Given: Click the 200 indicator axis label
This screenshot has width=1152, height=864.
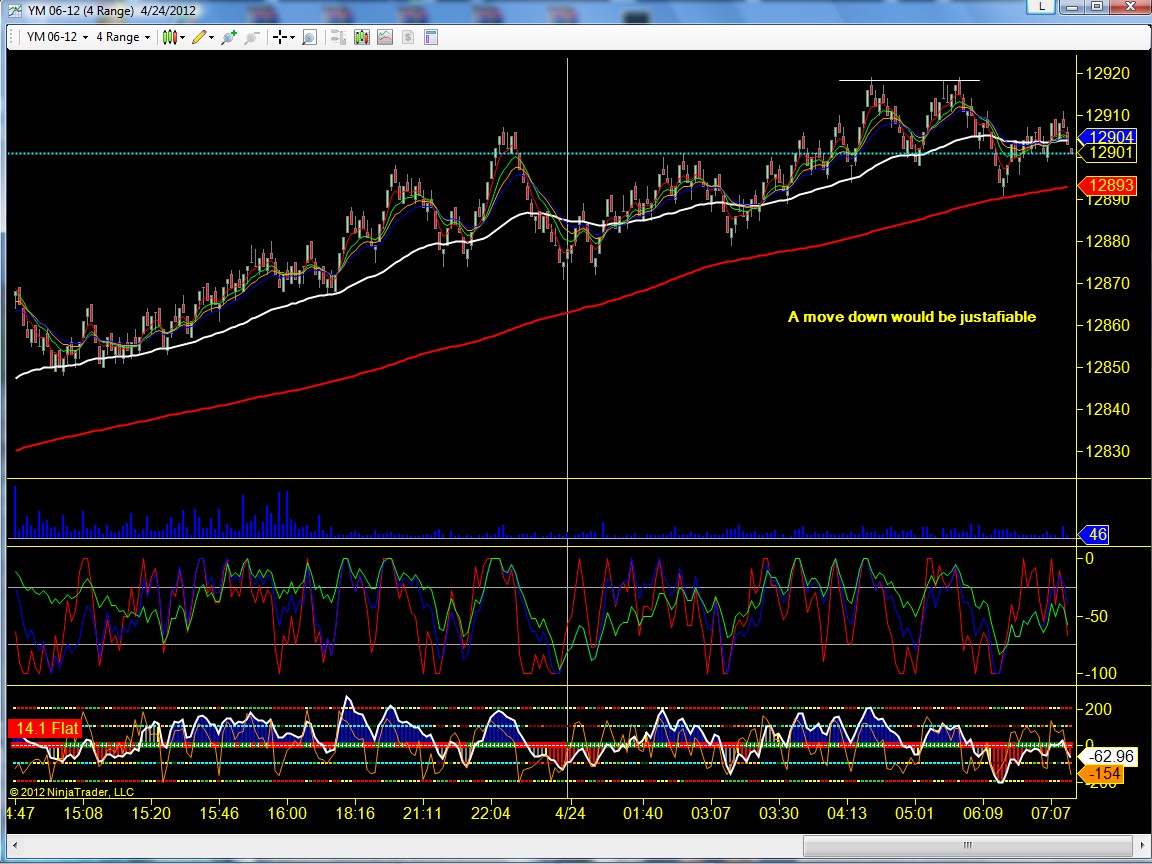Looking at the screenshot, I should (1098, 709).
